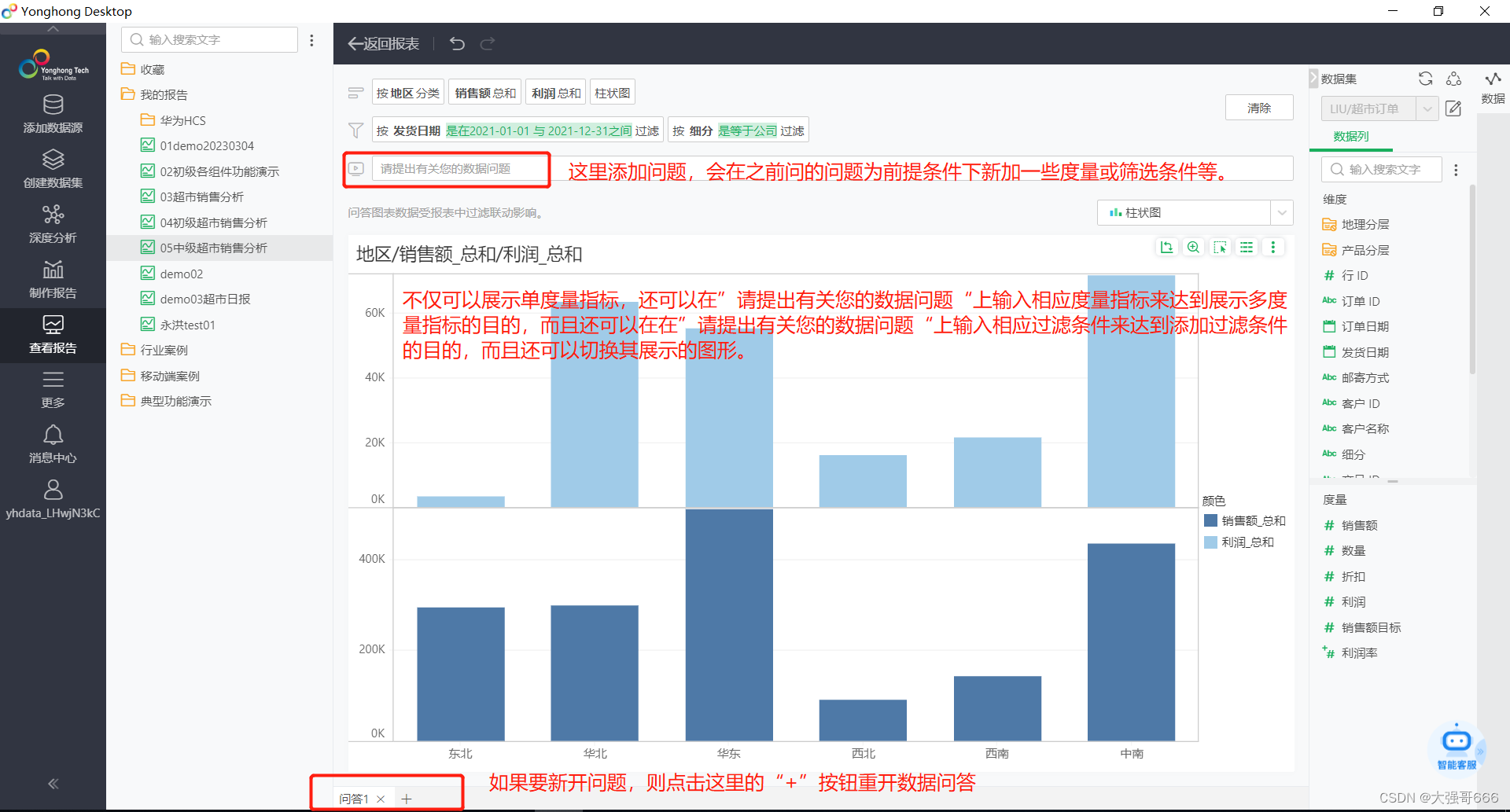Open the 创建数据集 (create dataset) sidebar item
This screenshot has width=1510, height=812.
(x=53, y=169)
